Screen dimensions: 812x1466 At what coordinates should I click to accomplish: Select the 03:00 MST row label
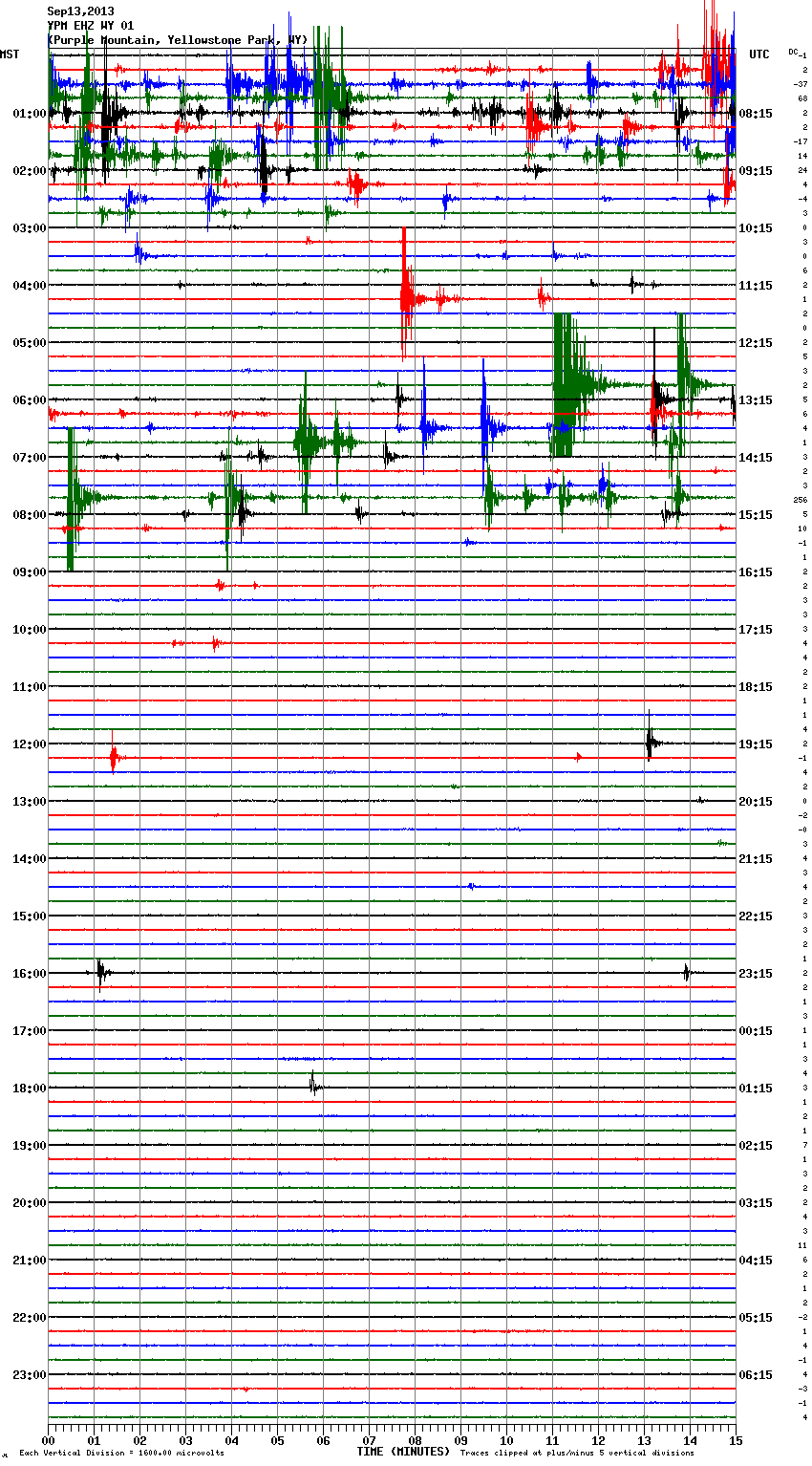click(29, 228)
